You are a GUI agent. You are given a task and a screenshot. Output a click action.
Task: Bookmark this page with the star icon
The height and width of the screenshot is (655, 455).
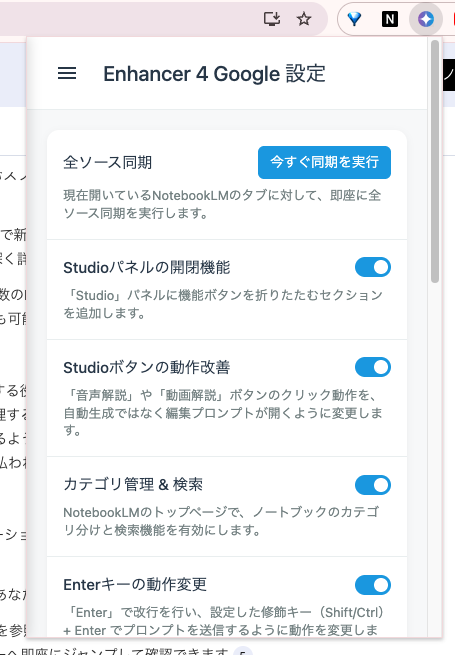click(x=304, y=19)
